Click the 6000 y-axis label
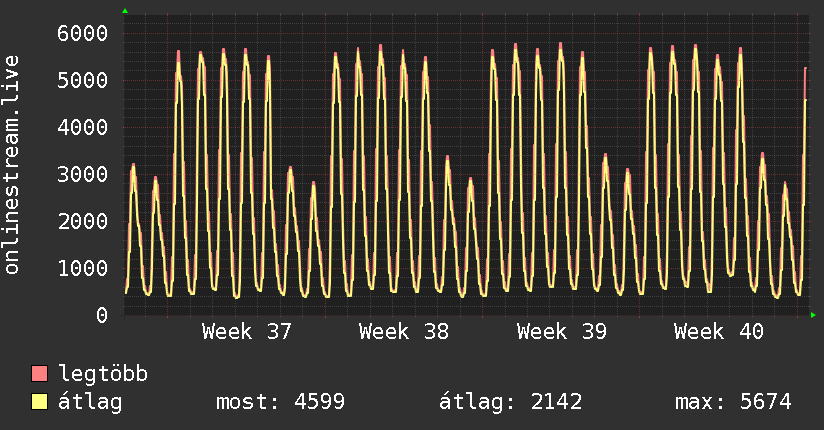This screenshot has width=824, height=430. point(83,34)
